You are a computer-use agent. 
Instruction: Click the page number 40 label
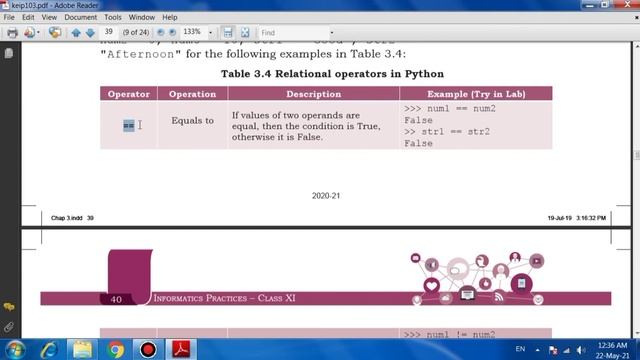click(116, 299)
